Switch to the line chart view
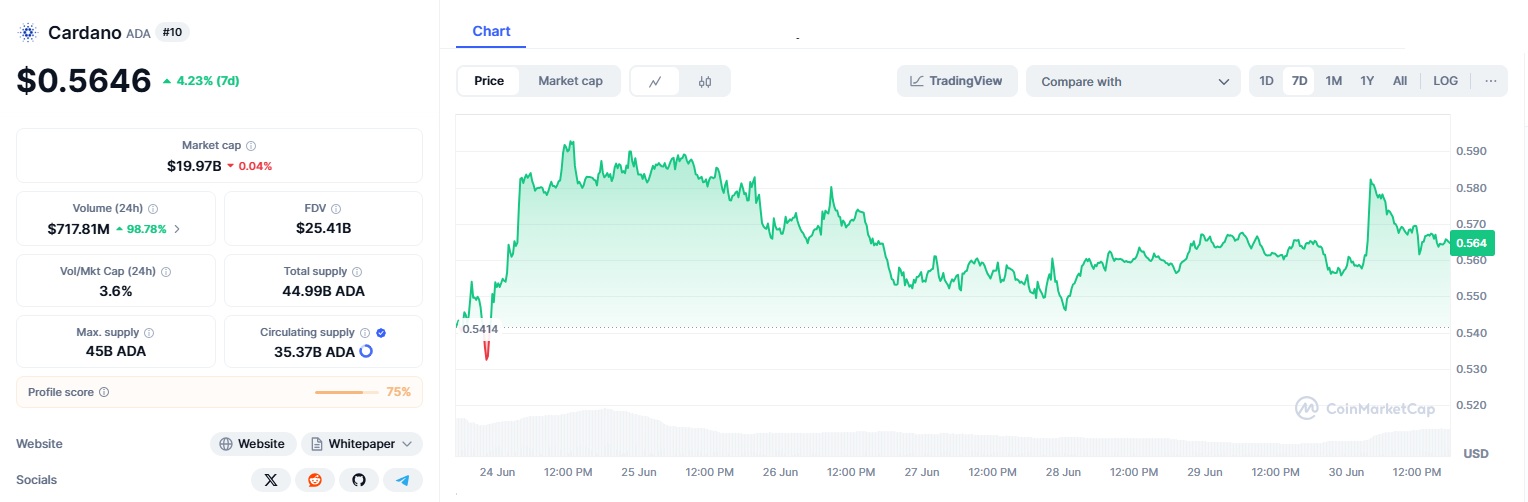This screenshot has height=502, width=1528. click(x=655, y=81)
